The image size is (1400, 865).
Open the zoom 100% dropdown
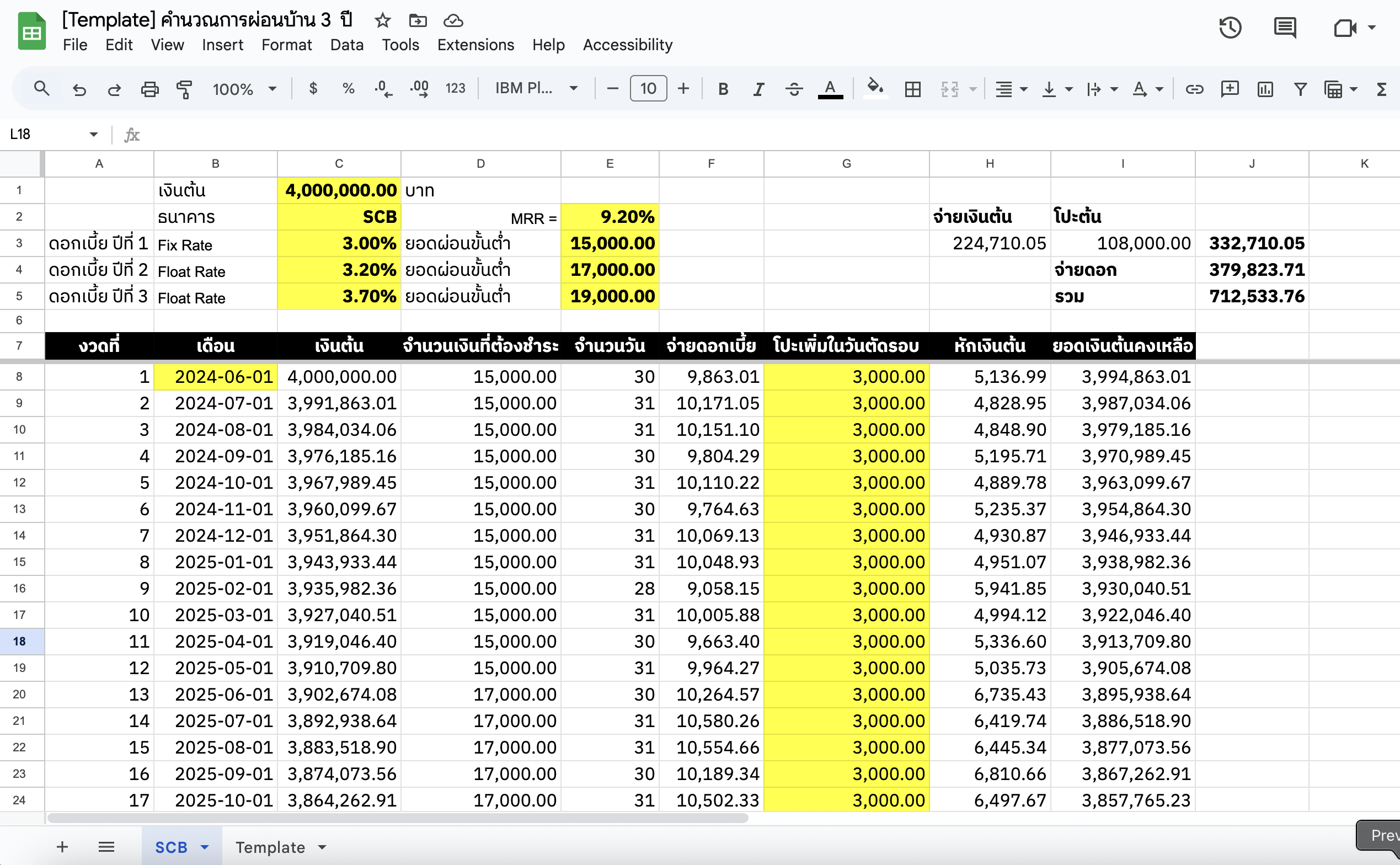coord(245,89)
